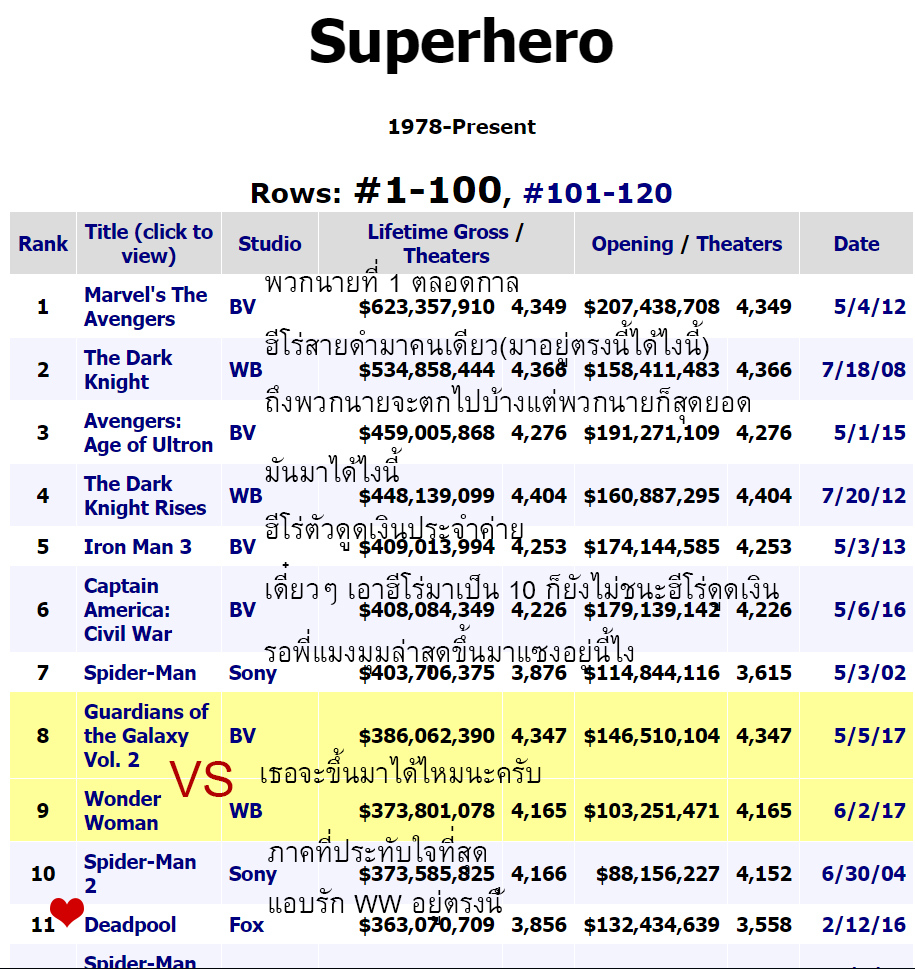This screenshot has width=915, height=969.
Task: Sort table by Studio header
Action: click(x=269, y=244)
